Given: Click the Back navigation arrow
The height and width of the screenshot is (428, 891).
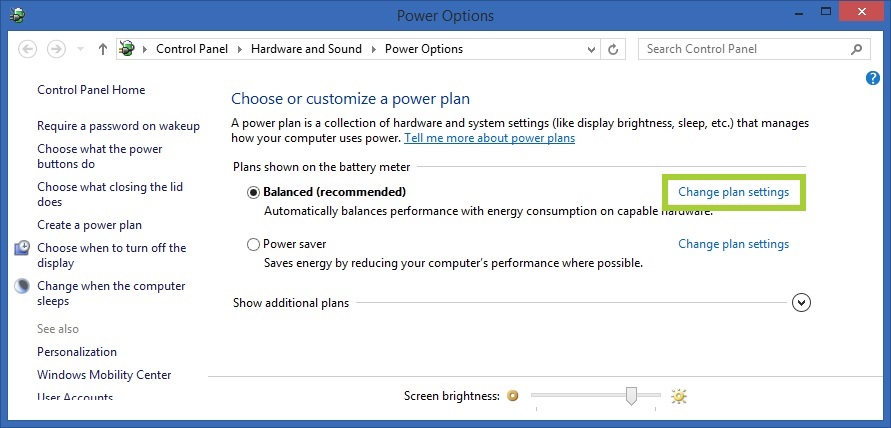Looking at the screenshot, I should [x=28, y=49].
